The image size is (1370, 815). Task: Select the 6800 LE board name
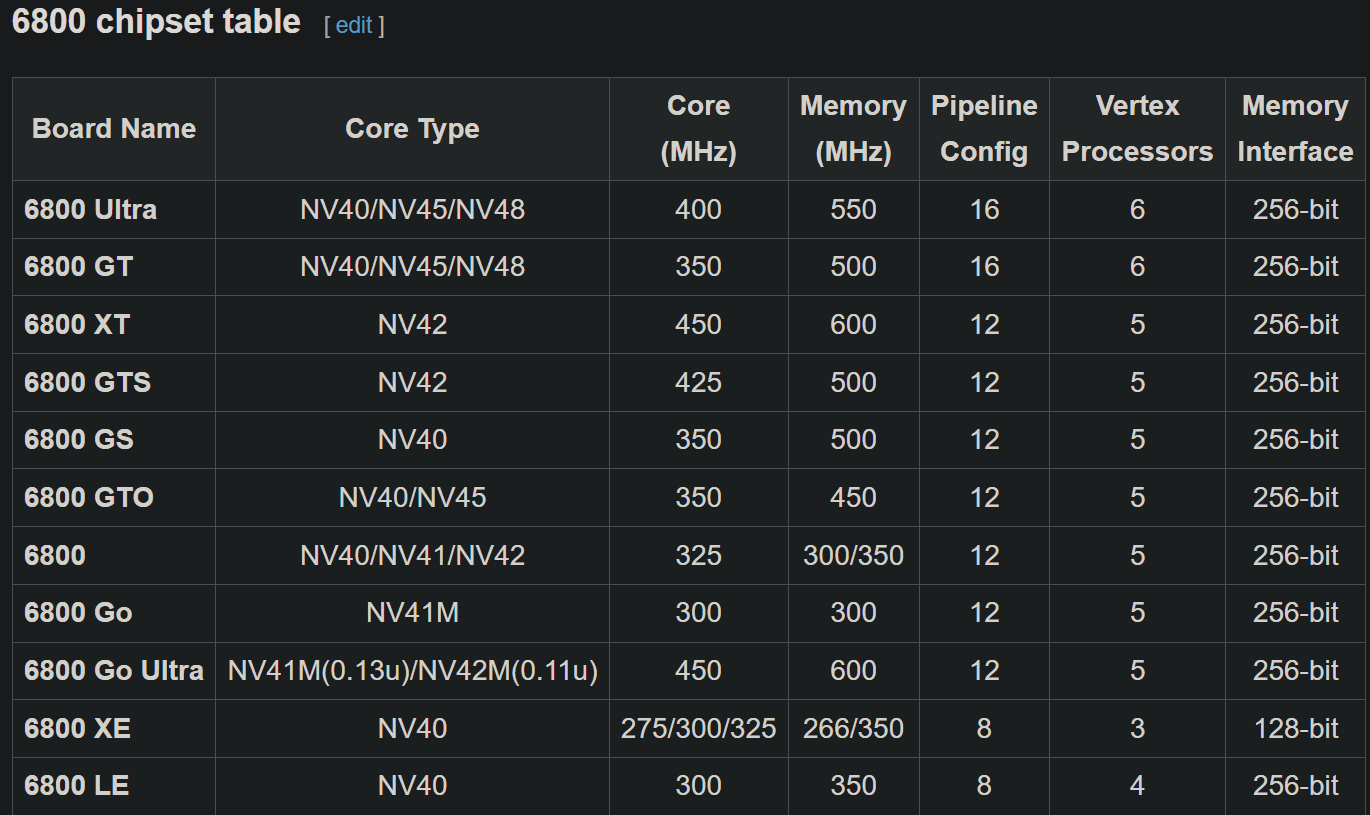(x=76, y=786)
